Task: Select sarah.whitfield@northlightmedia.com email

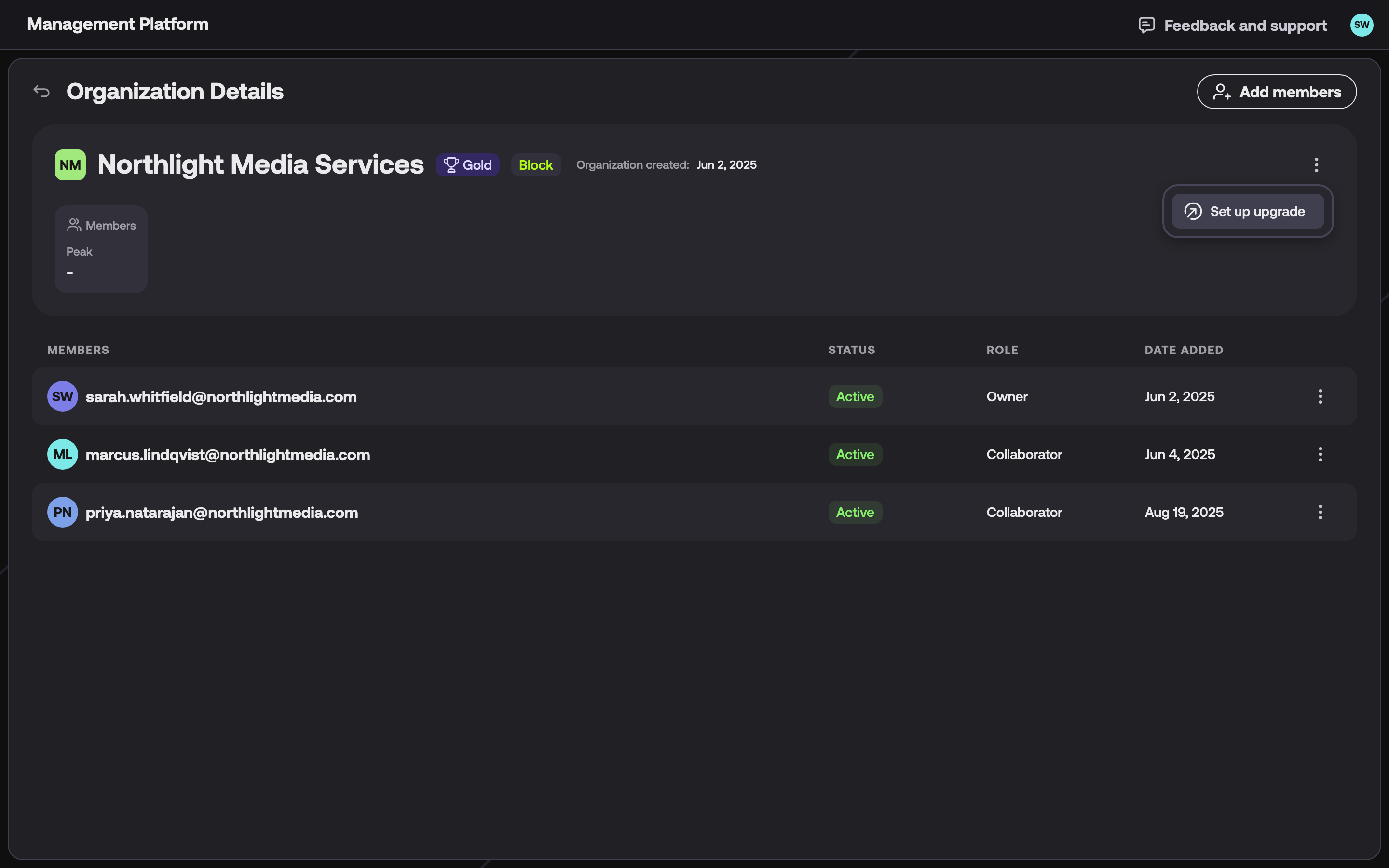Action: coord(221,397)
